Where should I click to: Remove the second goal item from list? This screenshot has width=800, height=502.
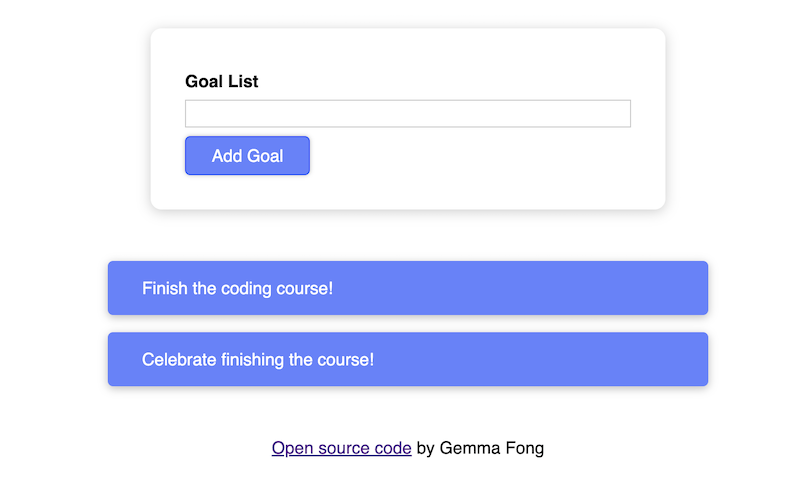(x=408, y=359)
